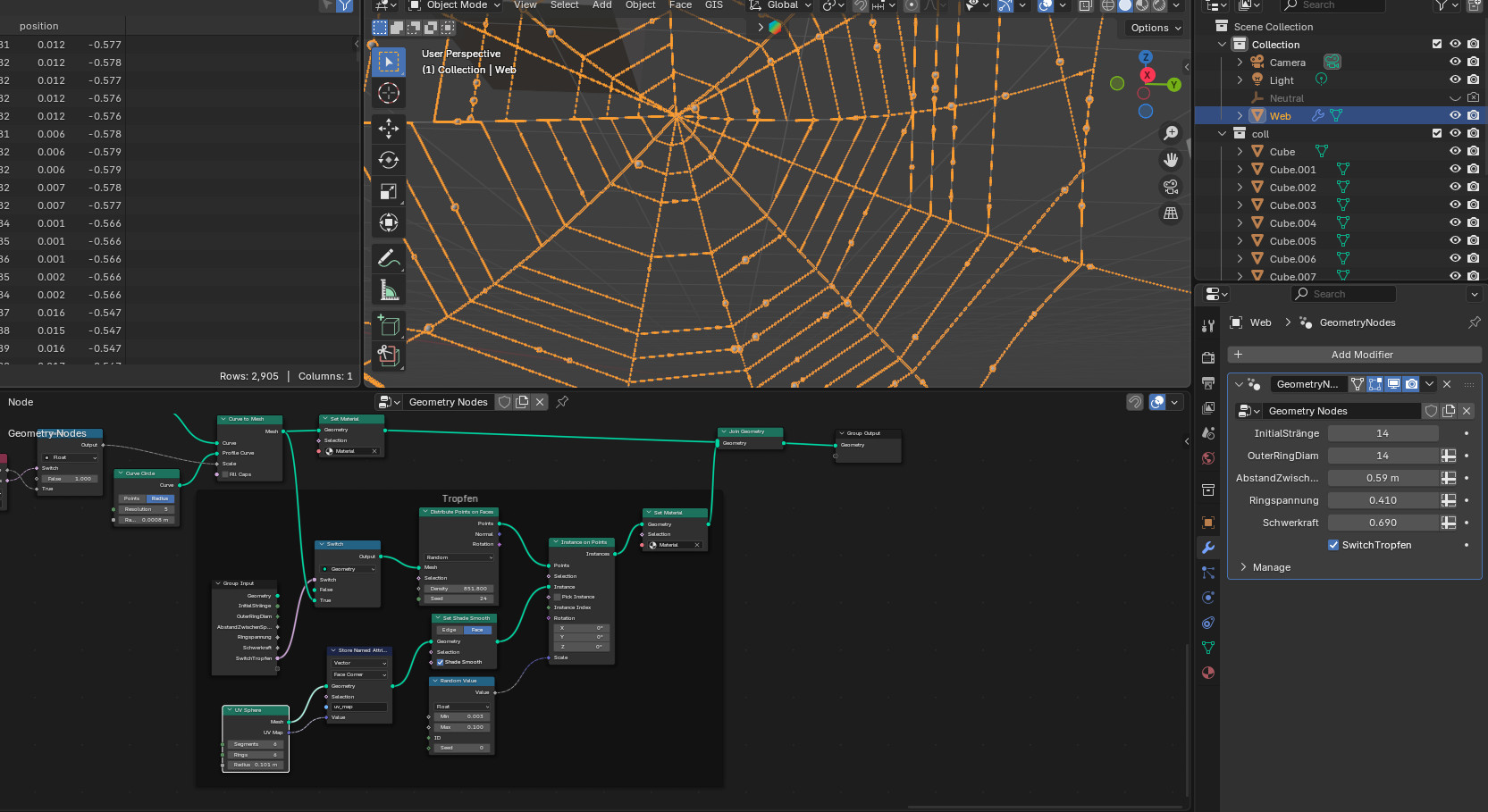
Task: Pin the node editor's Geometry Nodes tree
Action: click(x=562, y=402)
